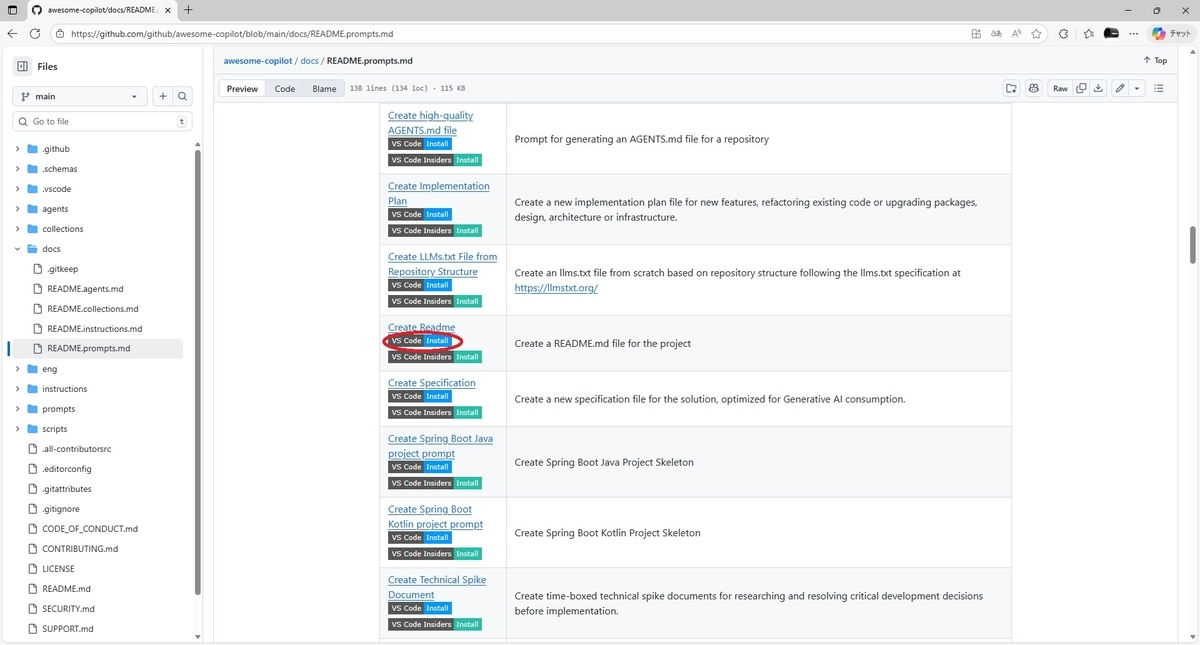Expand the .schemas folder
This screenshot has width=1200, height=645.
click(x=17, y=169)
